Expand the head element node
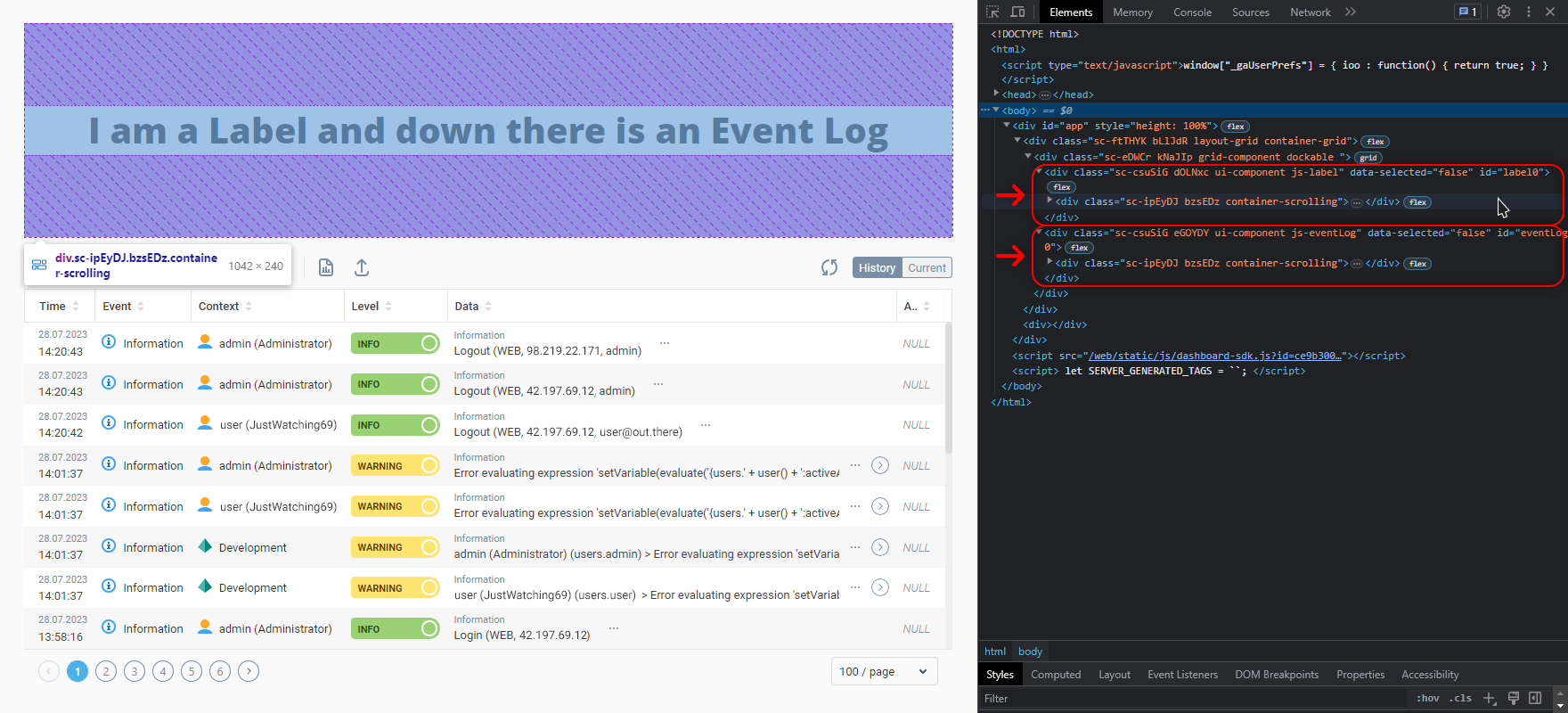 (x=997, y=94)
